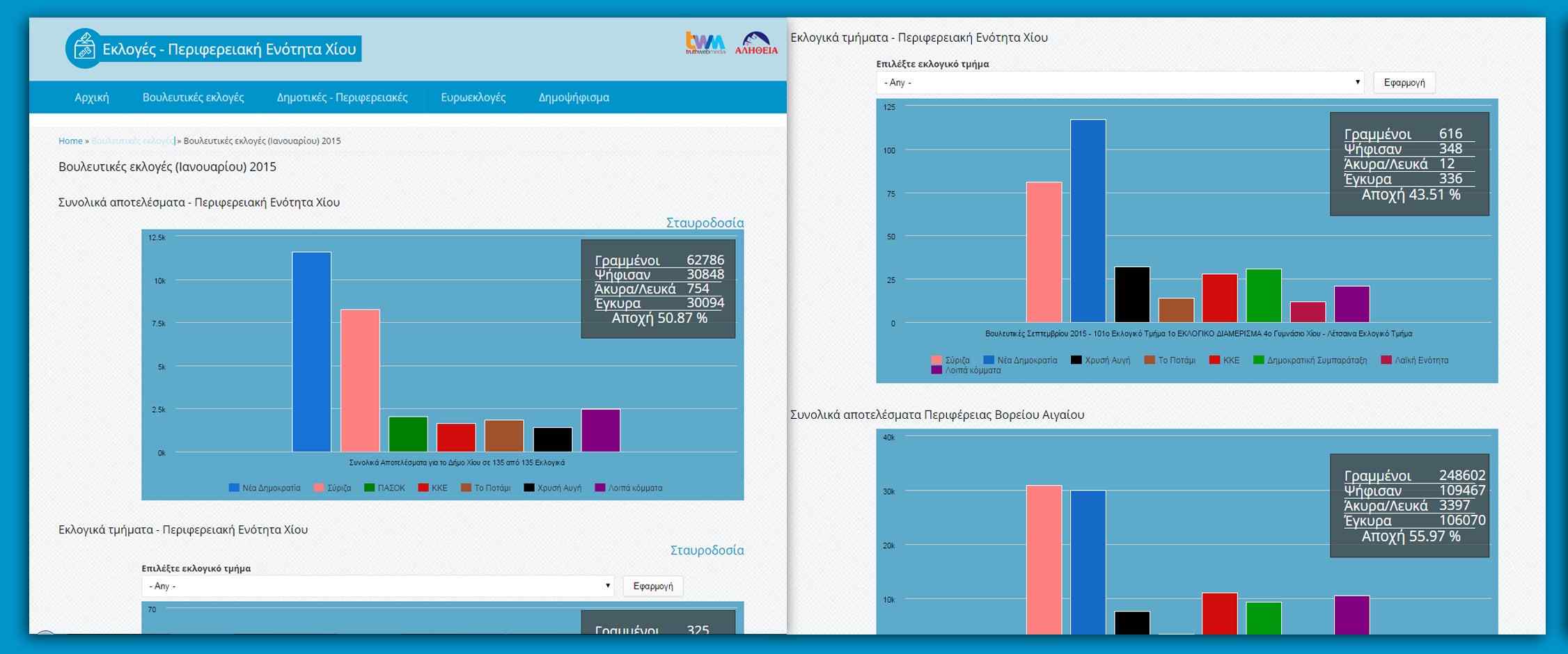Open the Βουλευτικές εκλογές navigation menu
Screen dimensions: 1568x654
[193, 97]
